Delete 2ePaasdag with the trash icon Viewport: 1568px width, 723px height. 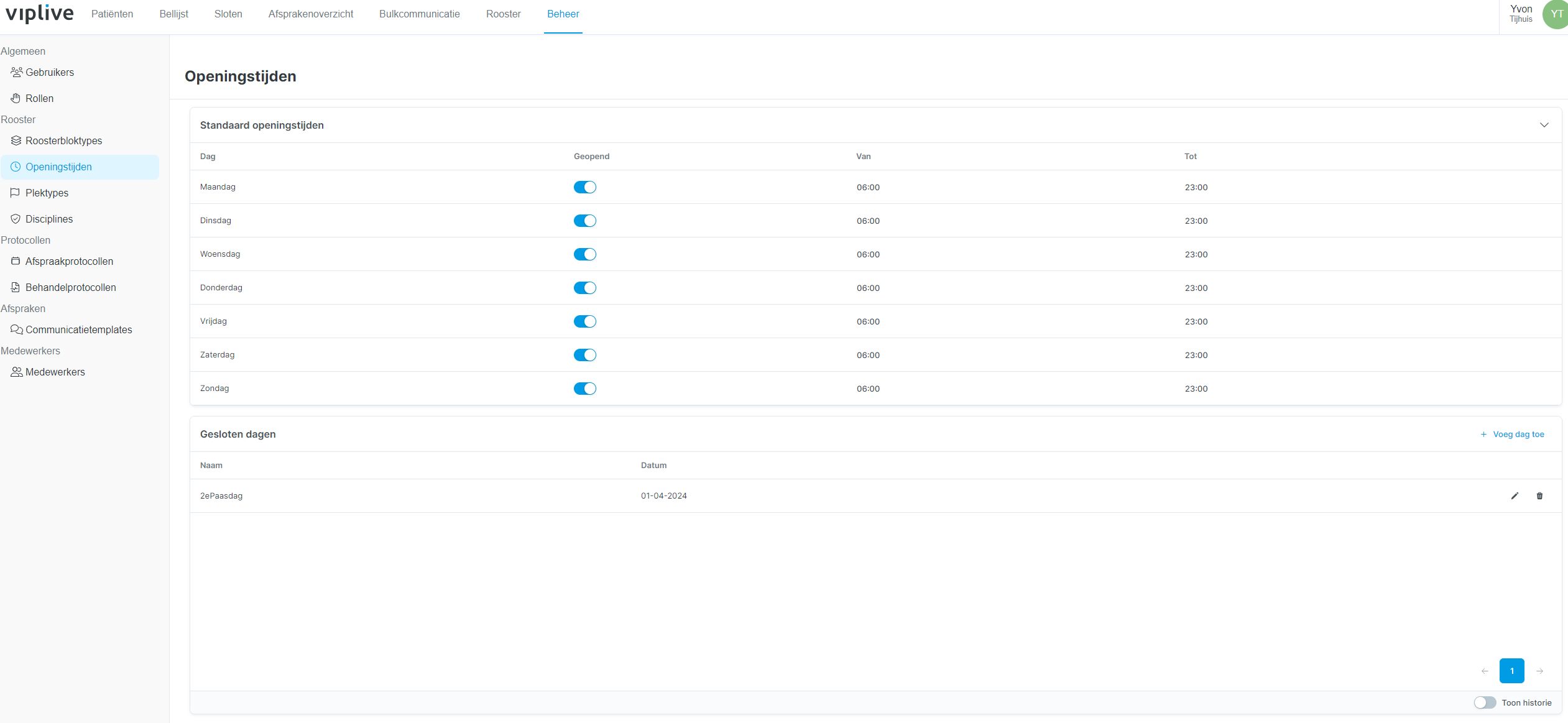(x=1539, y=495)
